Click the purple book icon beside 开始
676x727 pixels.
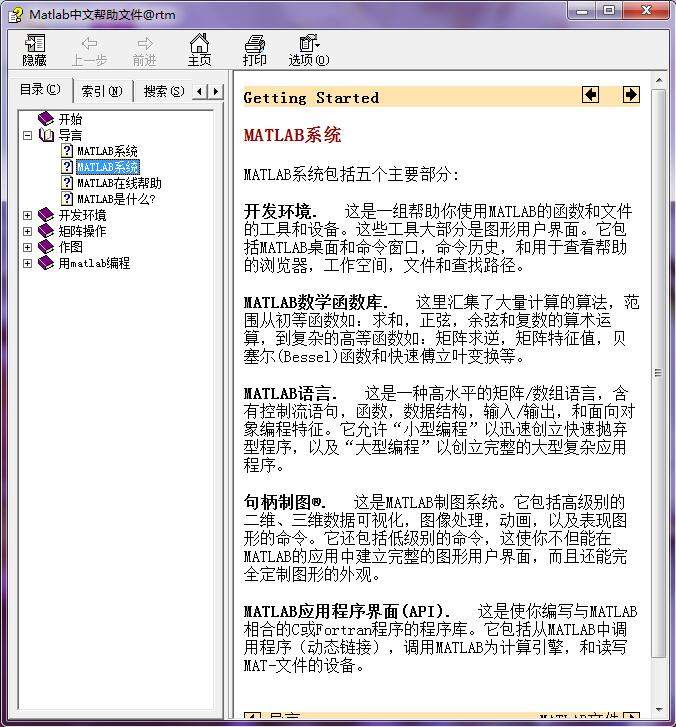pos(46,119)
